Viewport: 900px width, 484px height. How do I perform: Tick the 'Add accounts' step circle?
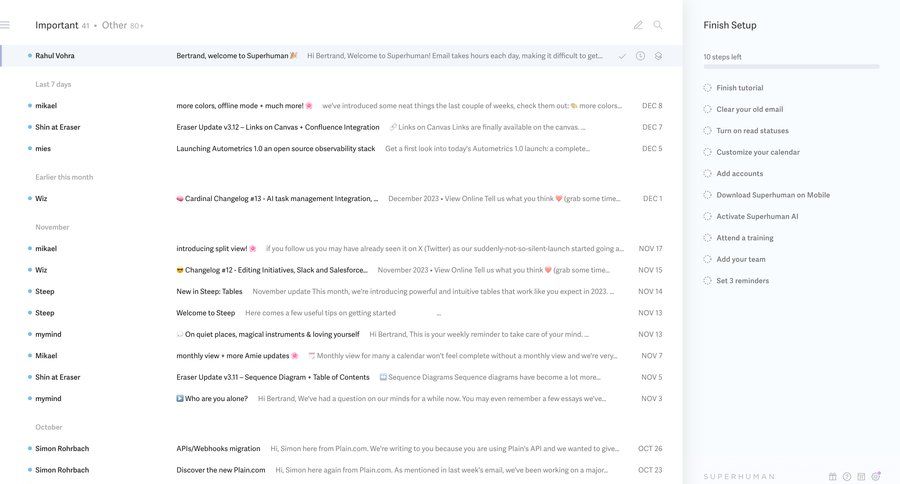(708, 174)
